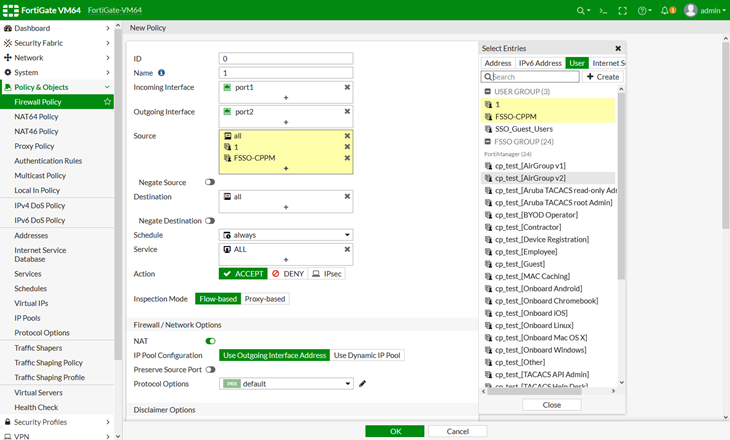Select Use Outgoing Interface Address
Image resolution: width=730 pixels, height=440 pixels.
coord(274,355)
